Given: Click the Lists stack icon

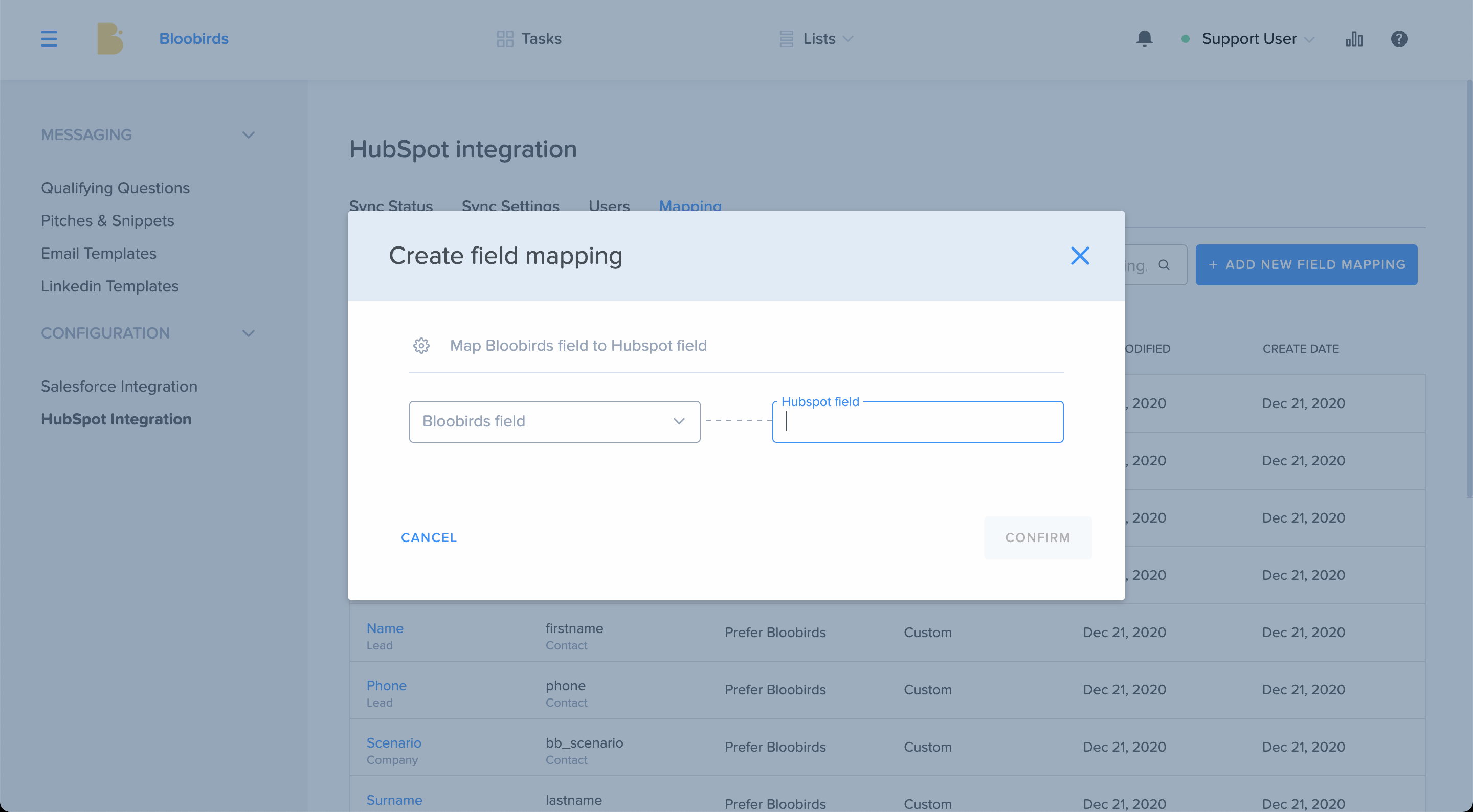Looking at the screenshot, I should [786, 39].
